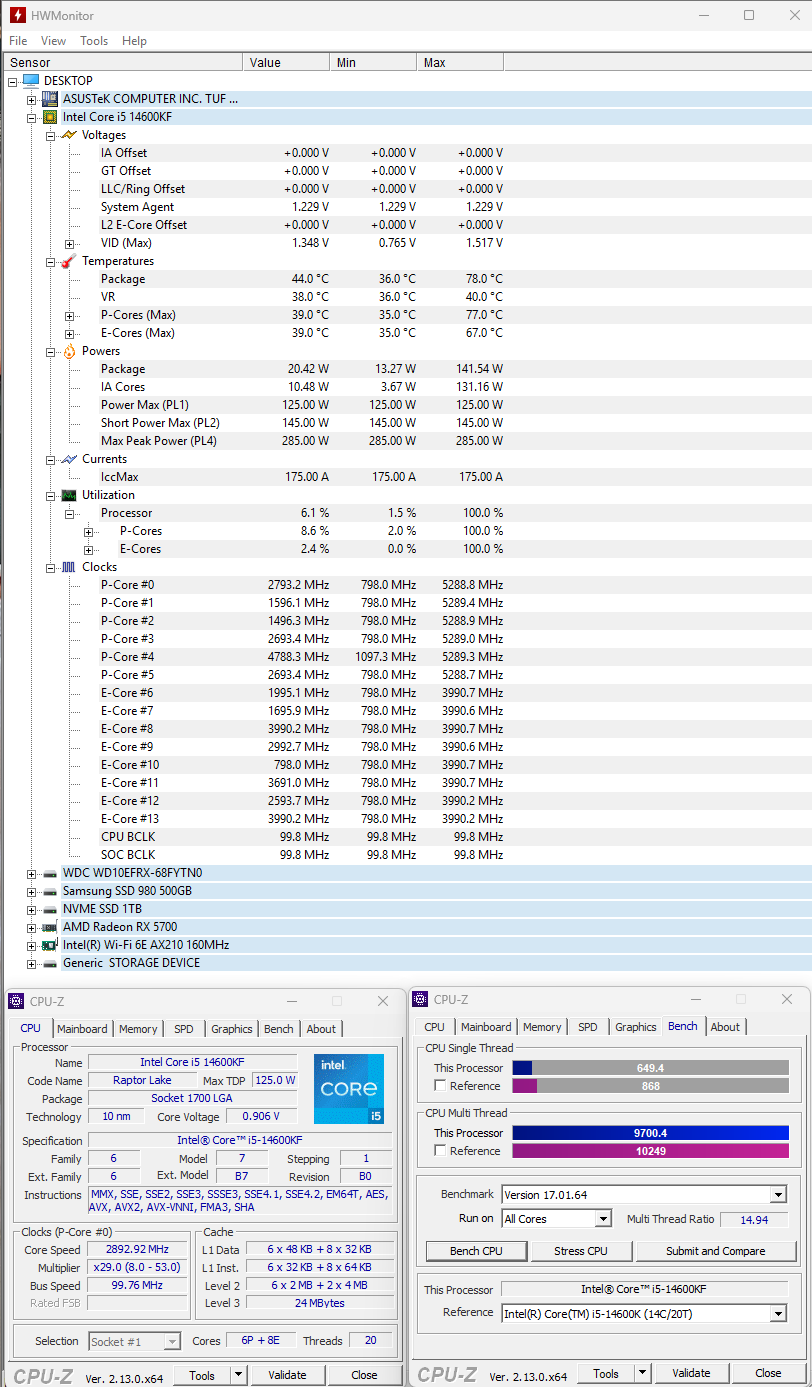The image size is (812, 1387).
Task: Click the right CPU-Z window title icon
Action: [x=422, y=999]
